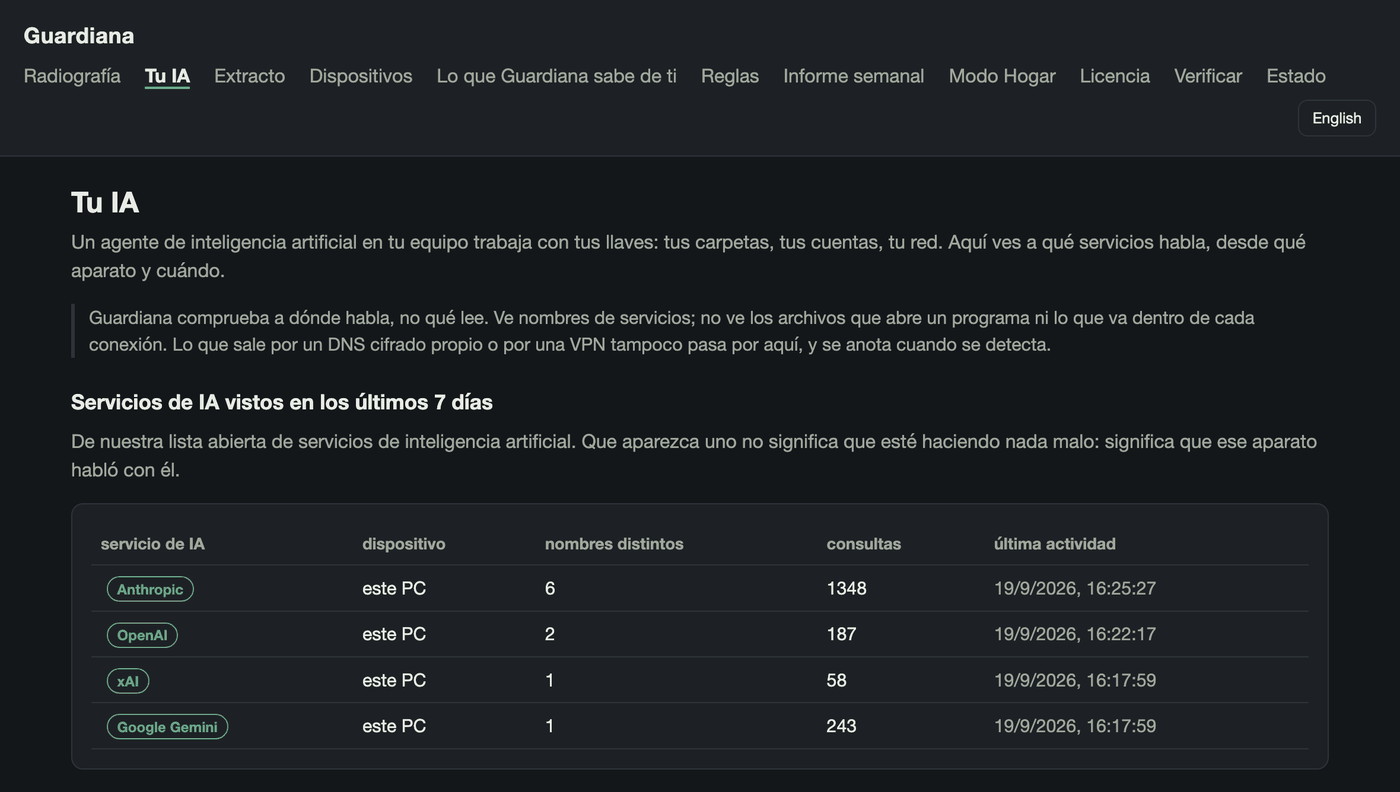Click the "nombres distintos" column header
This screenshot has width=1400, height=792.
click(x=614, y=544)
